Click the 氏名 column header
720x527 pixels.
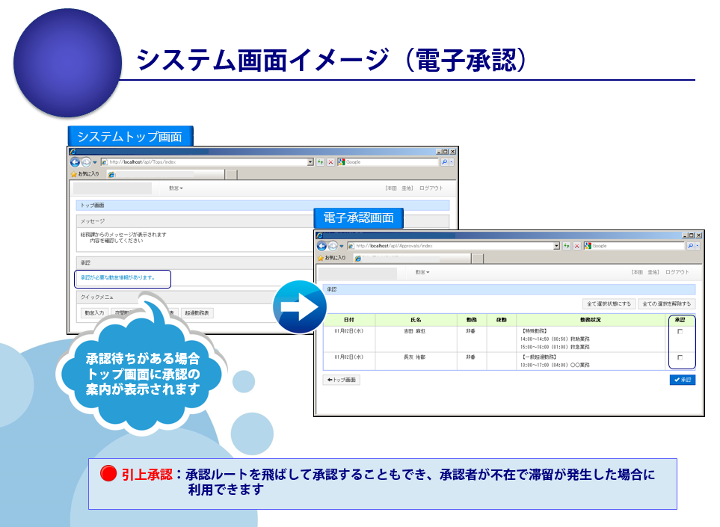416,320
